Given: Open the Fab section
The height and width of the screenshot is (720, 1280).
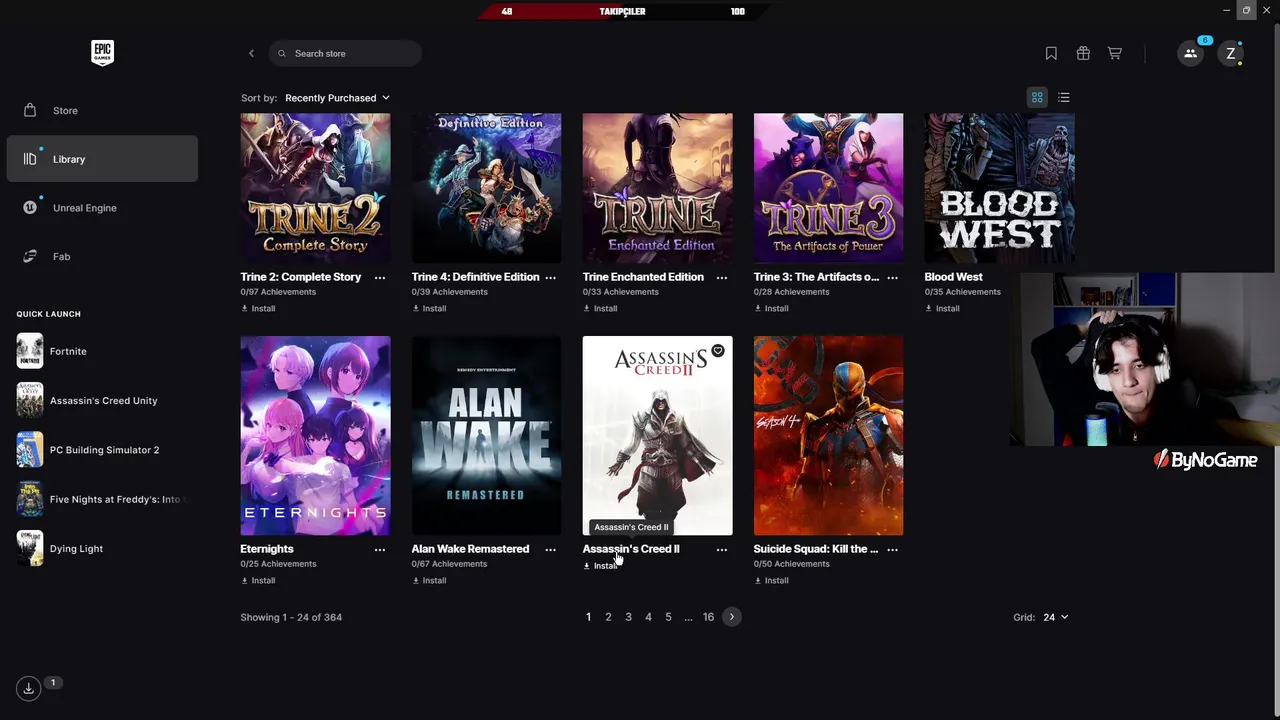Looking at the screenshot, I should point(102,256).
